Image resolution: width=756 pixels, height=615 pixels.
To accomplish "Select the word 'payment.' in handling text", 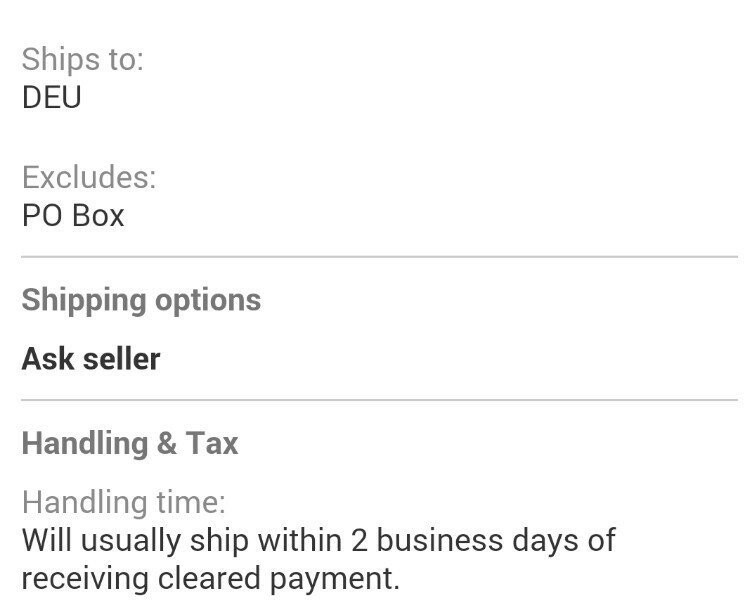I will coord(335,580).
